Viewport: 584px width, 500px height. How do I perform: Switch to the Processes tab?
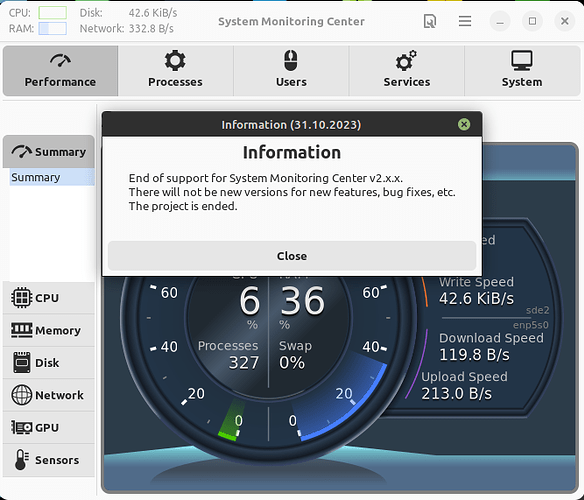(x=175, y=71)
